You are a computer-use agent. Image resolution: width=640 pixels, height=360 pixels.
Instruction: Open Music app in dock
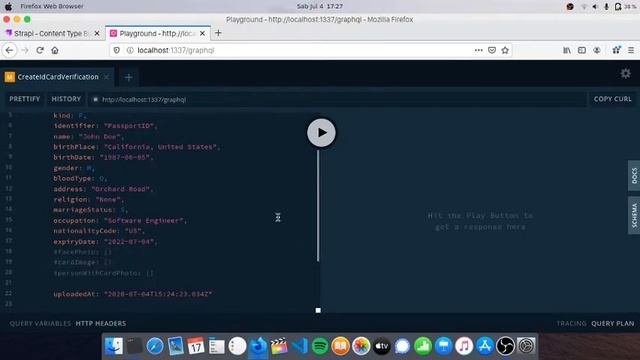point(464,346)
